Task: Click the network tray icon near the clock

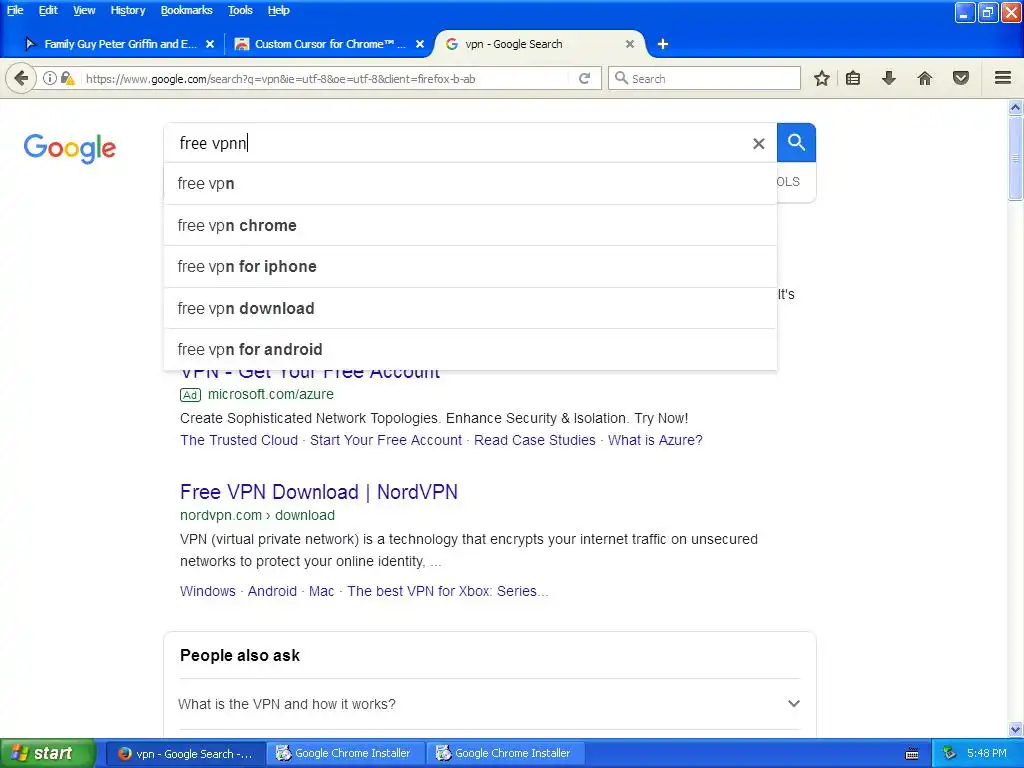Action: pyautogui.click(x=949, y=753)
